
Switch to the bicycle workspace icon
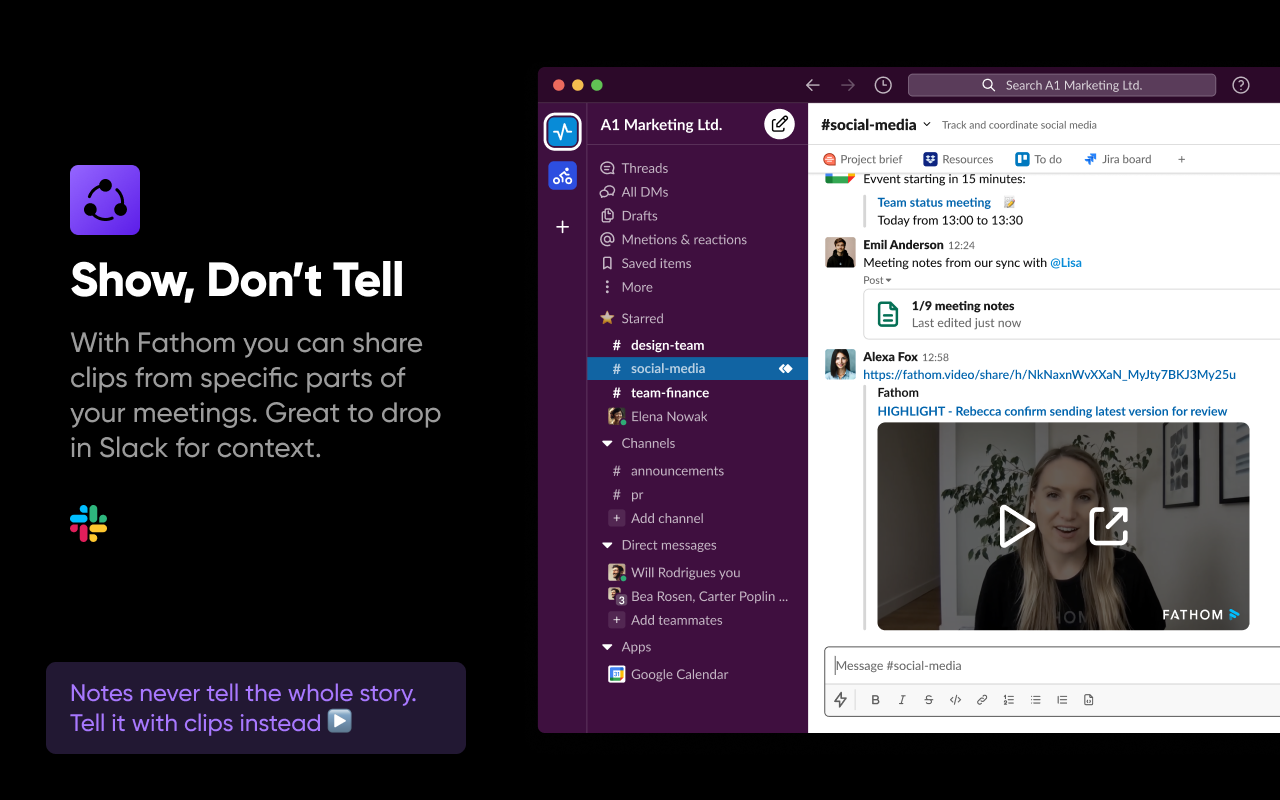(563, 176)
